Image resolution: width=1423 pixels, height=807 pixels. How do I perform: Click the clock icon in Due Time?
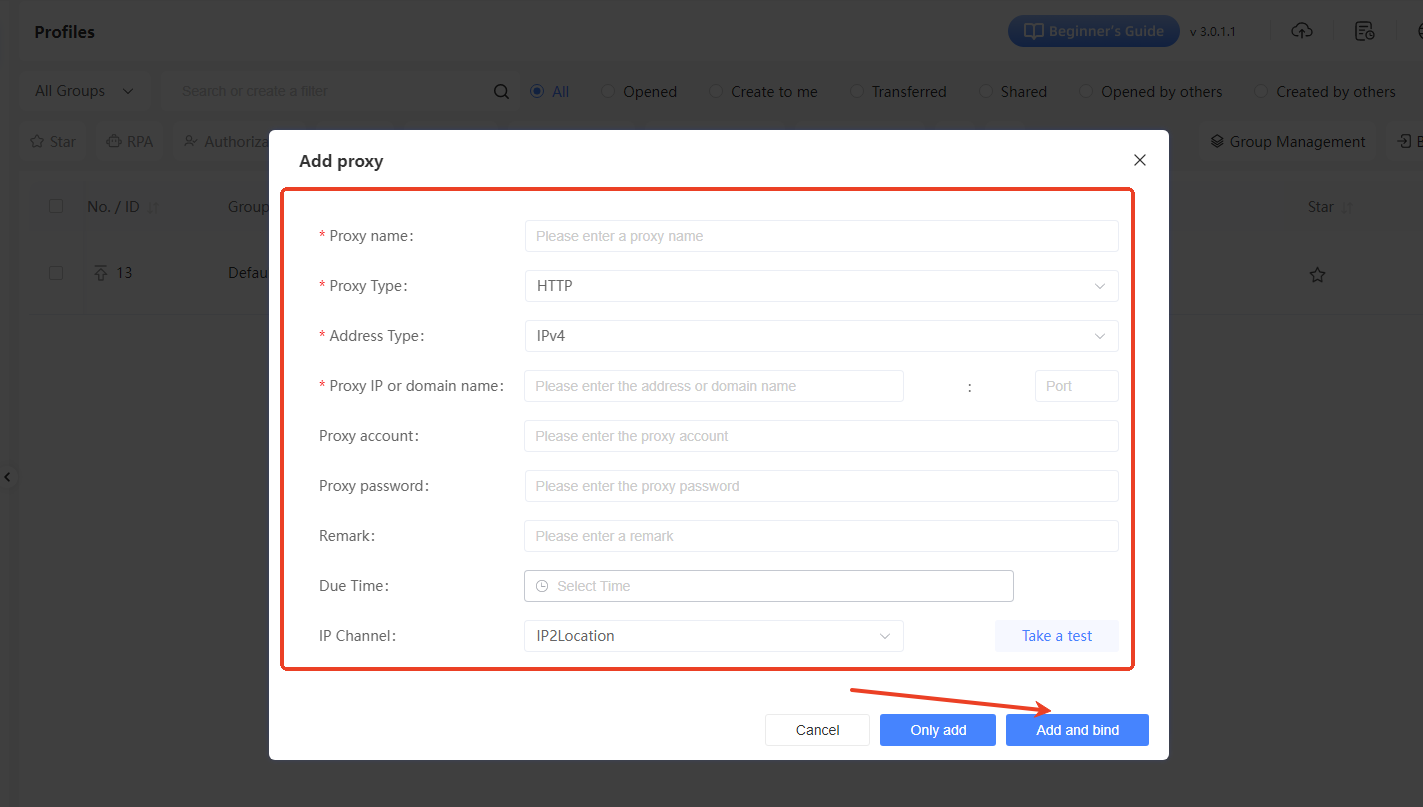coord(542,586)
